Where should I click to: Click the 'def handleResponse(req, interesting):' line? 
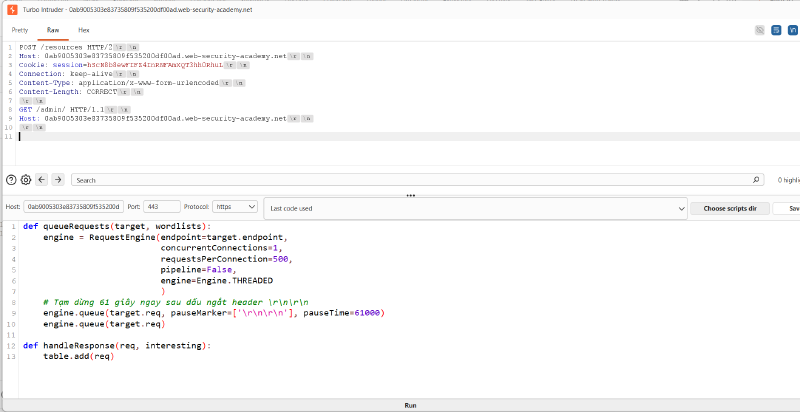pos(117,346)
